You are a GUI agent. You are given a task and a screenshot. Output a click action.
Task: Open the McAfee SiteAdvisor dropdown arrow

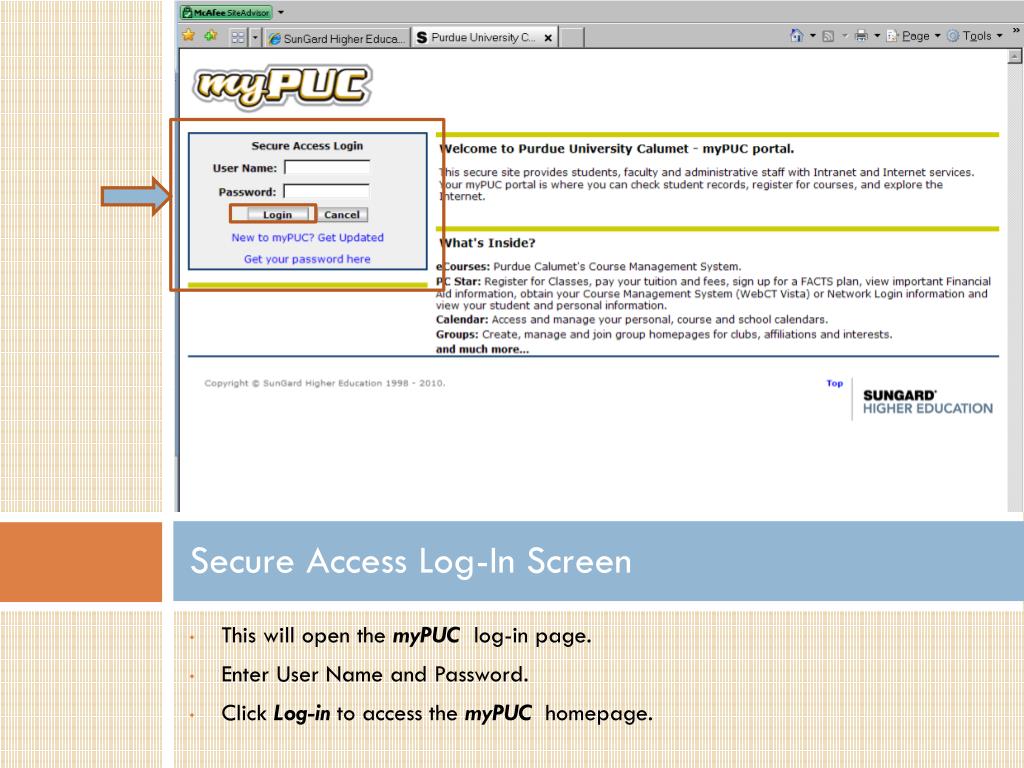point(281,12)
